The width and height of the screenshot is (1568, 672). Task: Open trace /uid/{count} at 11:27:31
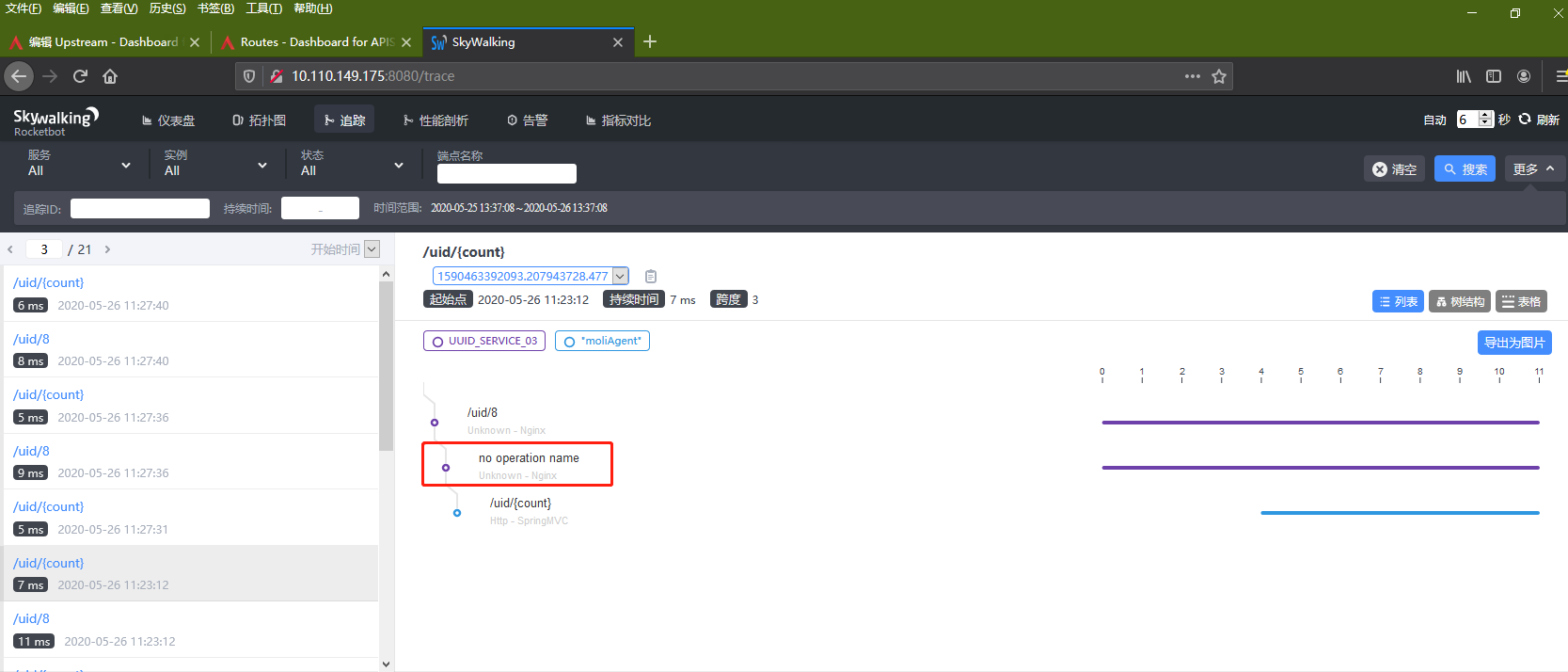pyautogui.click(x=189, y=518)
